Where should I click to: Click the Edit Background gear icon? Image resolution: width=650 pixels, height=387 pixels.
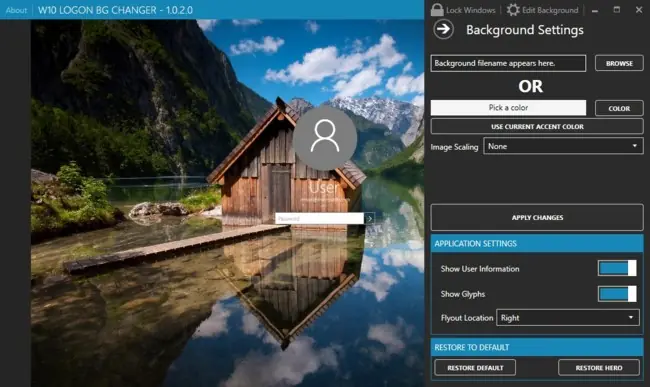(513, 10)
